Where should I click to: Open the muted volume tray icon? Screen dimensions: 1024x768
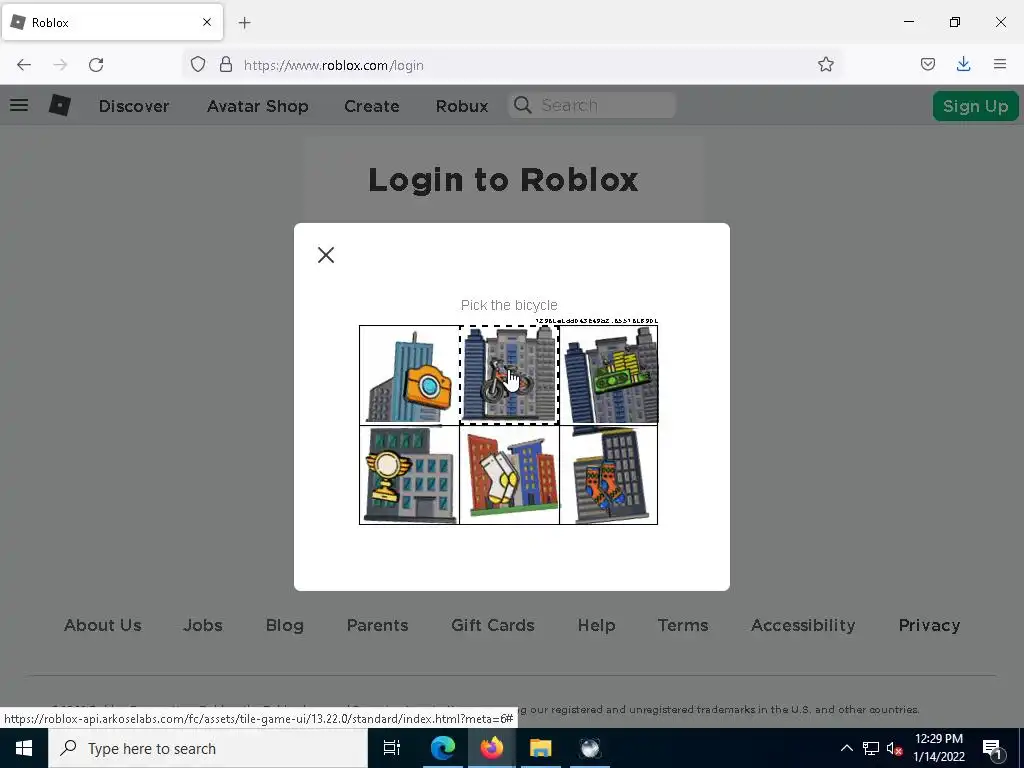coord(894,748)
